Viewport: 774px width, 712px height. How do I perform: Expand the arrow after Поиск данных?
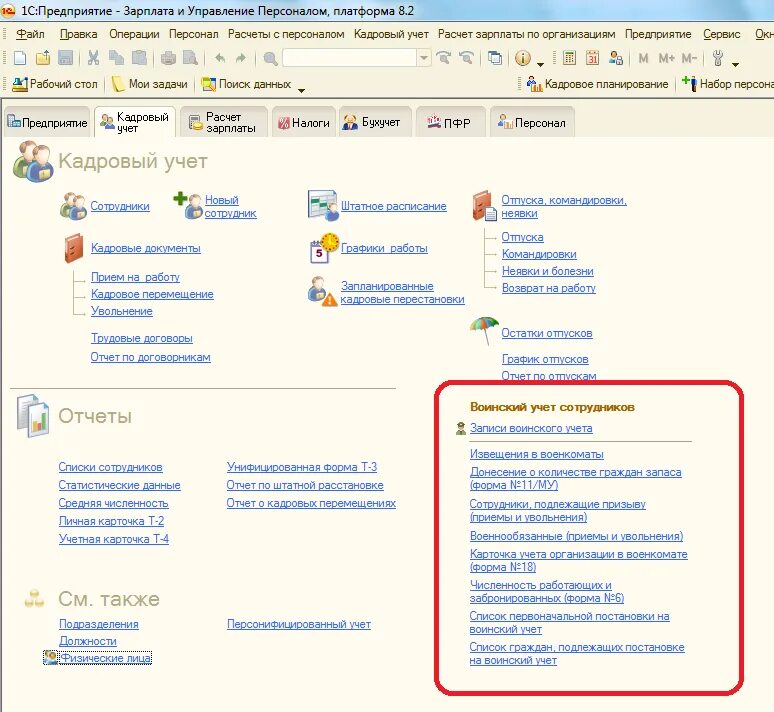301,90
